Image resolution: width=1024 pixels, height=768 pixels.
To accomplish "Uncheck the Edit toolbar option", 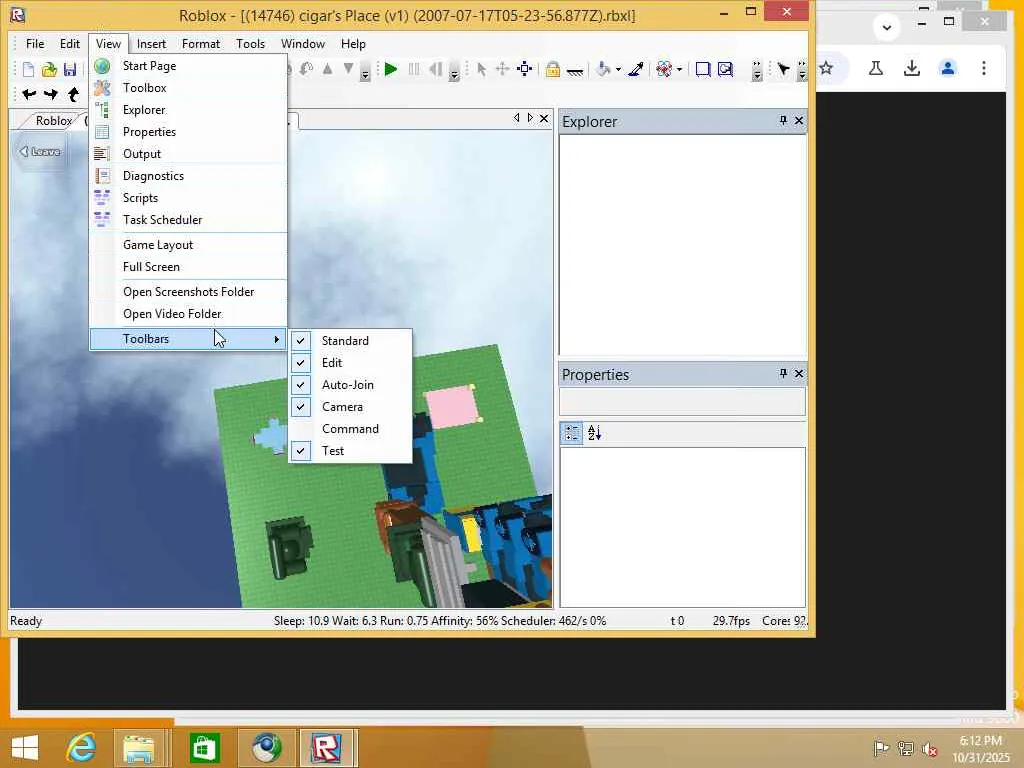I will (x=350, y=362).
